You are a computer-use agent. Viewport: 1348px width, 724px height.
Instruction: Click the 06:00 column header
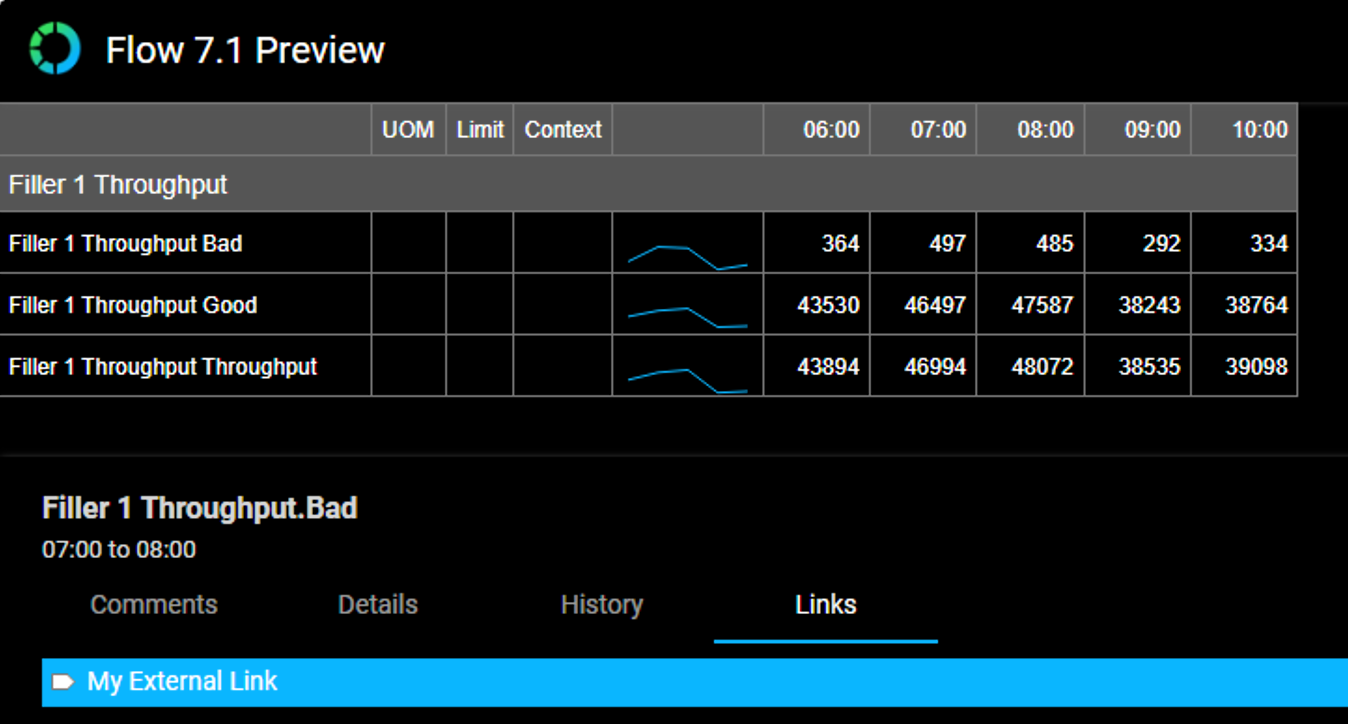click(x=817, y=130)
